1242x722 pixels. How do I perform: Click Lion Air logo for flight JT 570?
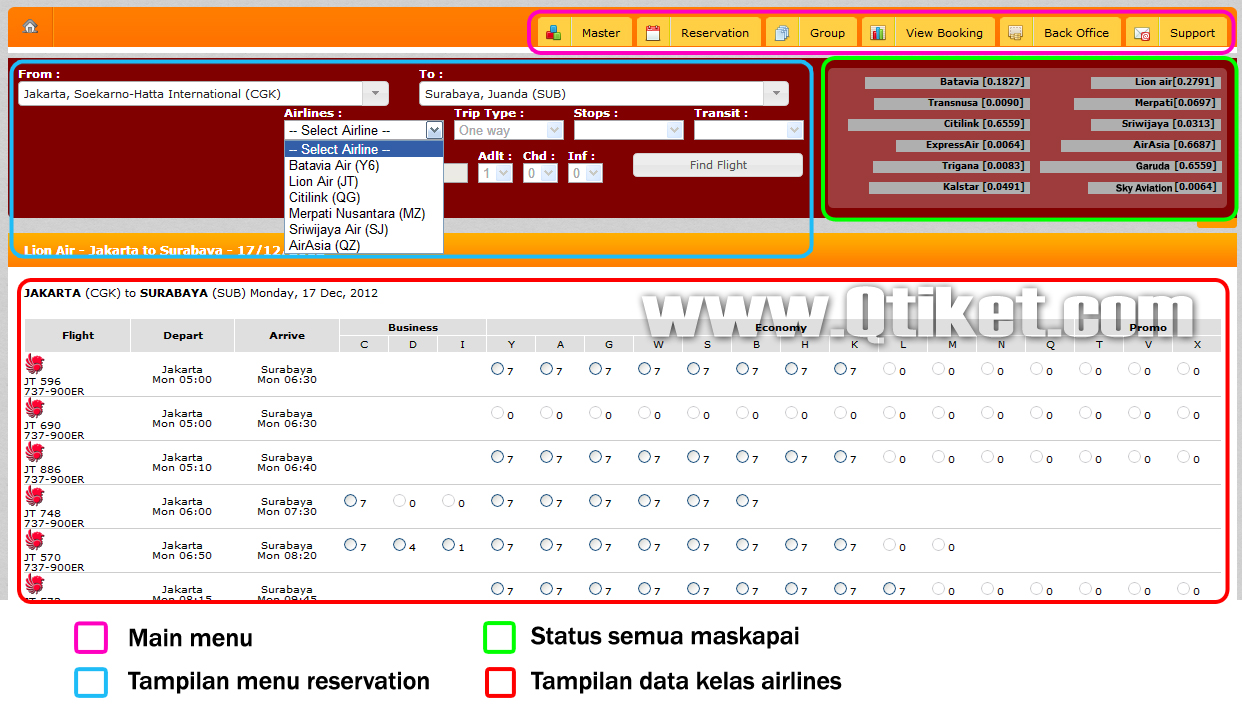(x=35, y=539)
